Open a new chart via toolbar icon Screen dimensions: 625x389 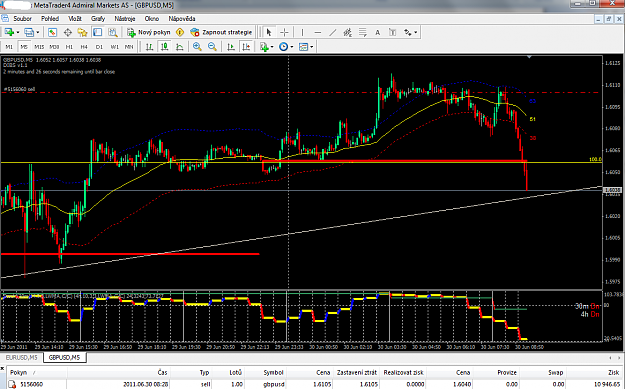[x=9, y=32]
